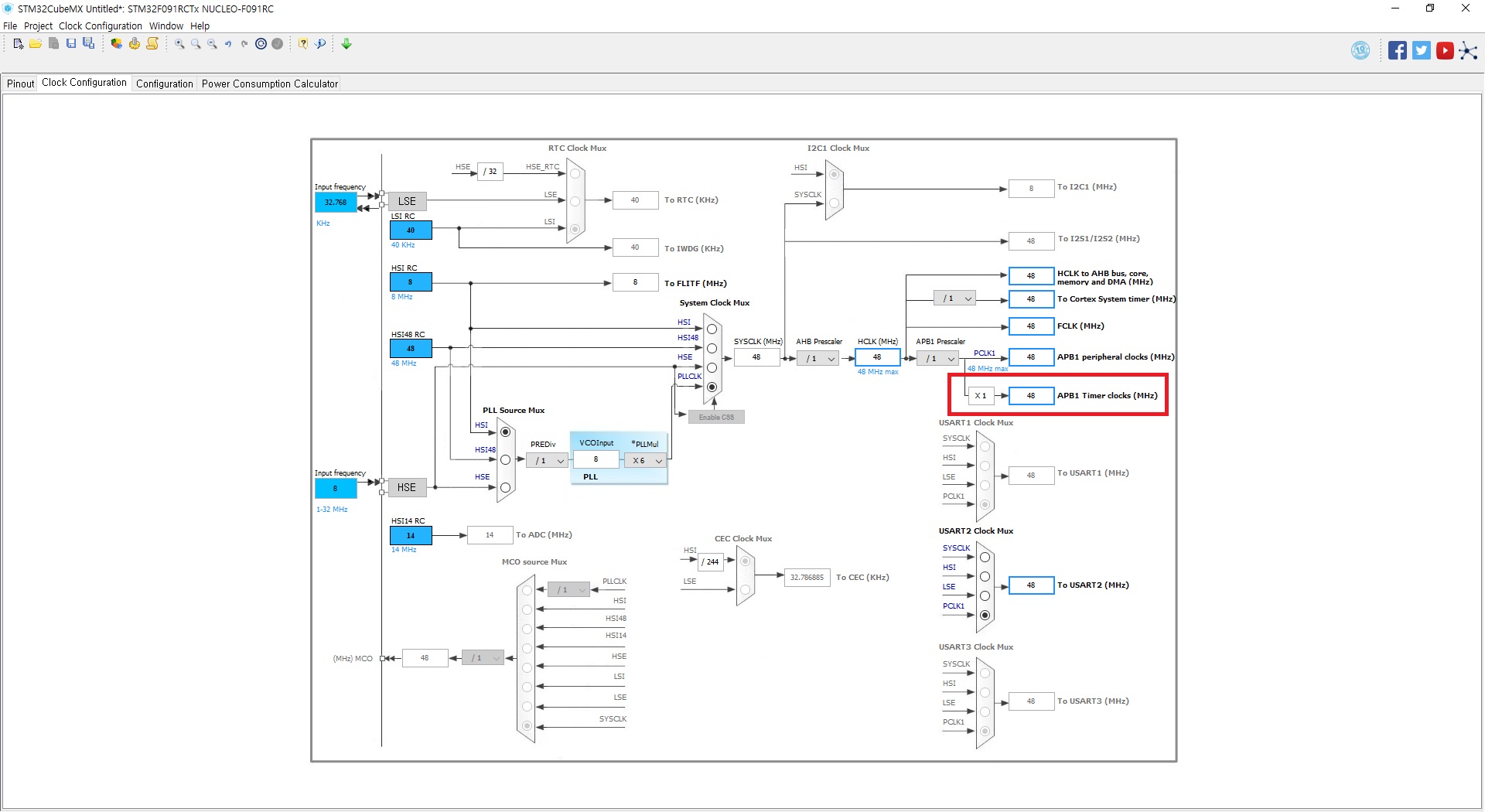This screenshot has height=812, width=1485.
Task: Open the Power Consumption Calculator tab
Action: click(x=269, y=84)
